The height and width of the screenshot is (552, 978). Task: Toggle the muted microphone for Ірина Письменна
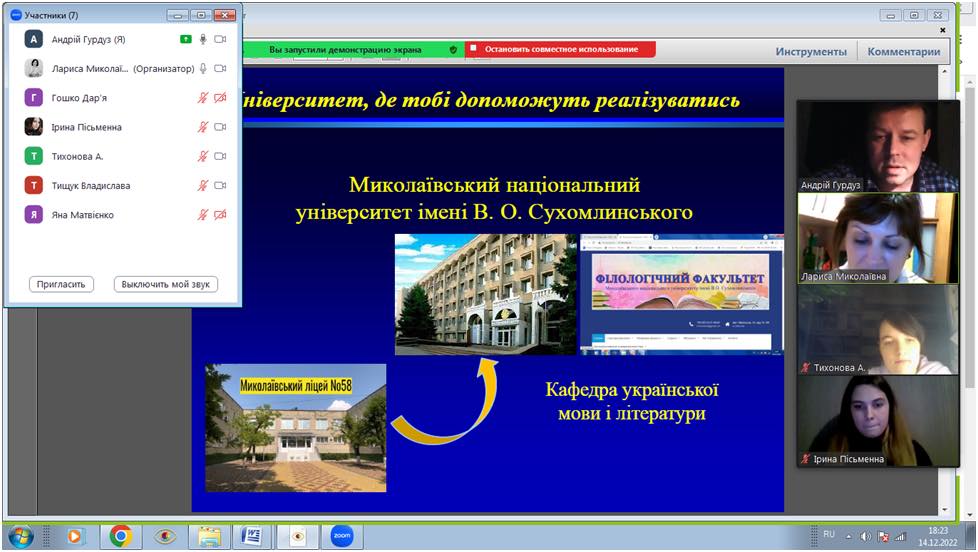click(203, 127)
